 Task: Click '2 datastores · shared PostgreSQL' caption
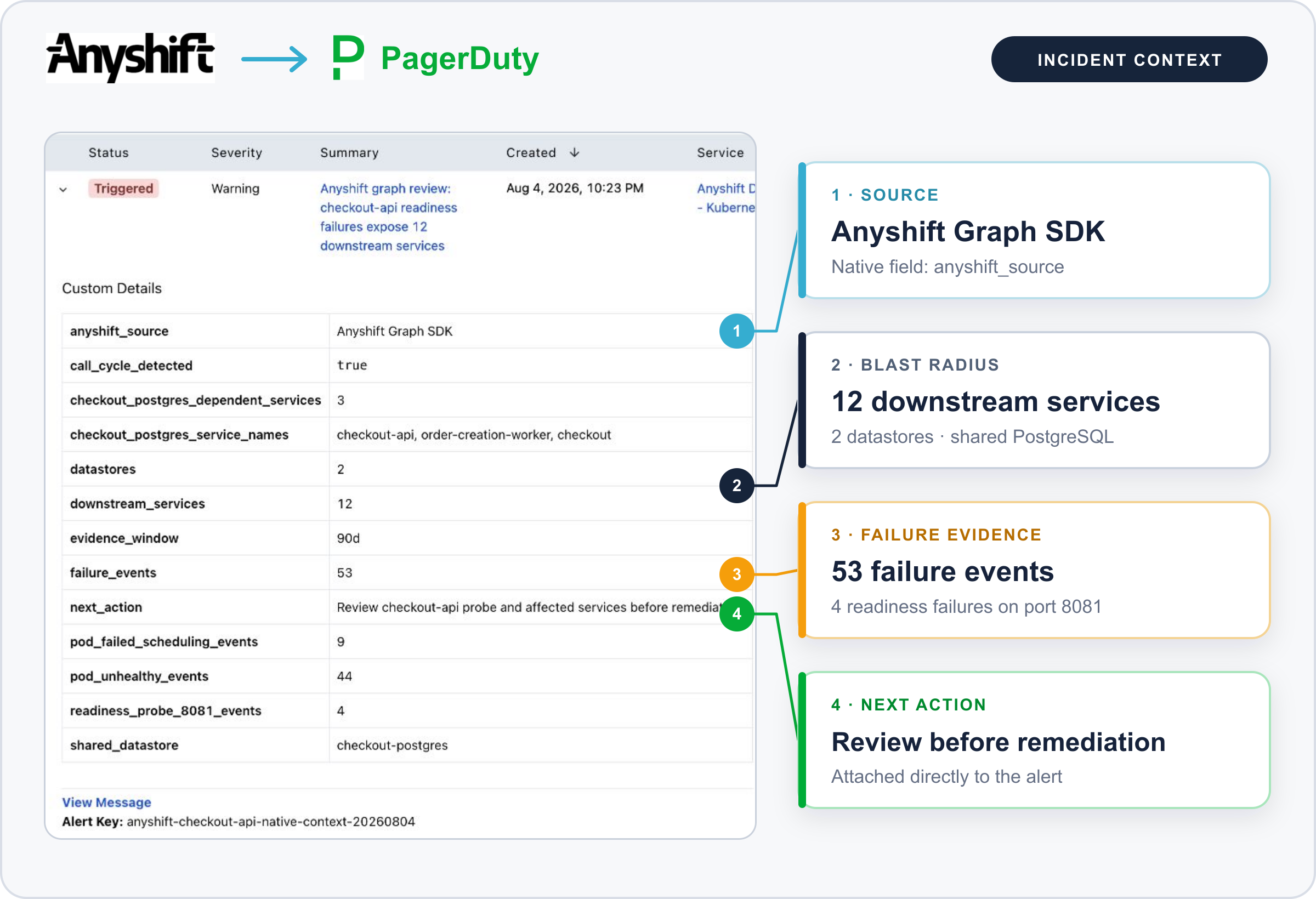tap(972, 437)
